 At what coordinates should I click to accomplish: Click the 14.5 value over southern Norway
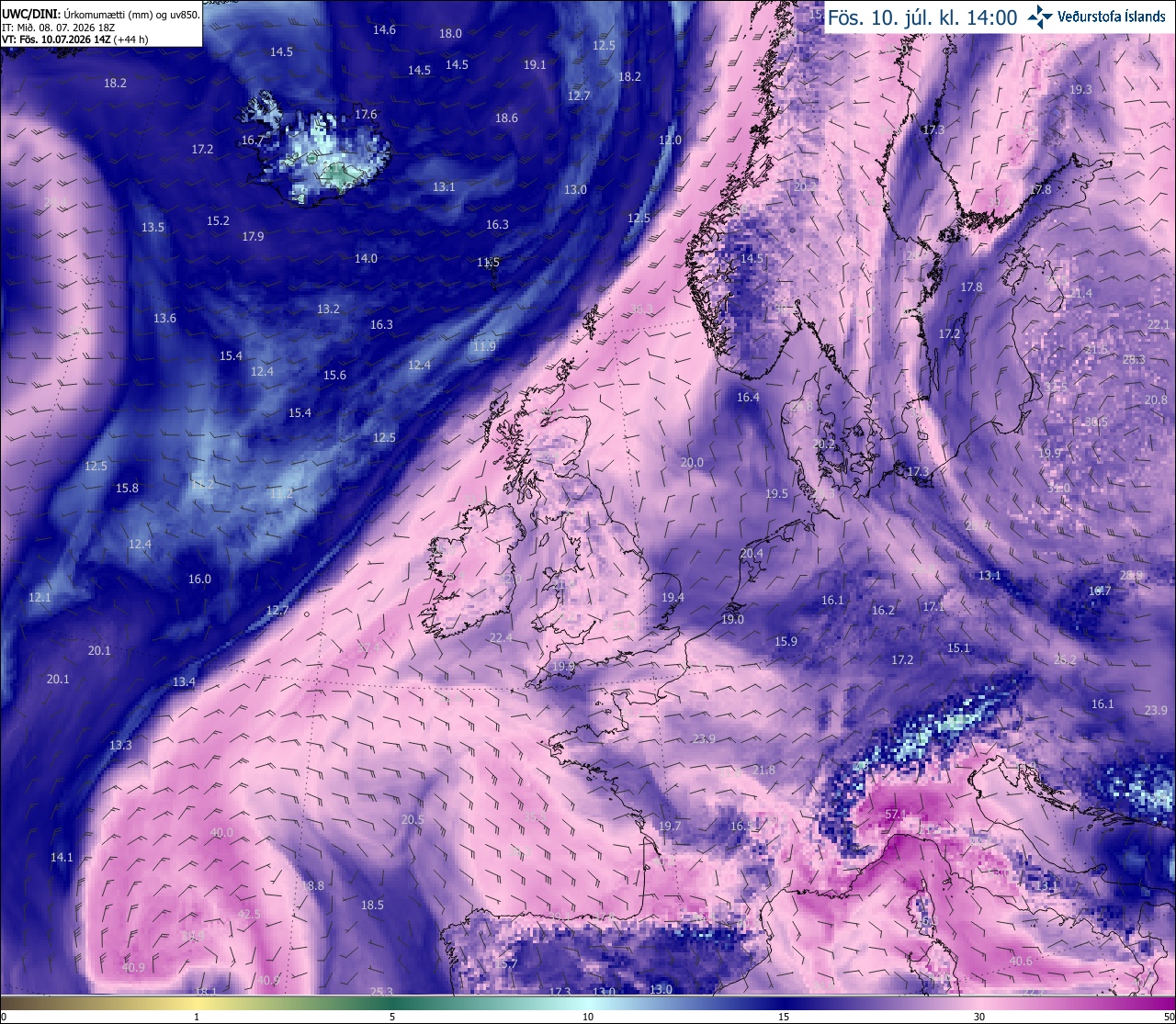coord(752,259)
